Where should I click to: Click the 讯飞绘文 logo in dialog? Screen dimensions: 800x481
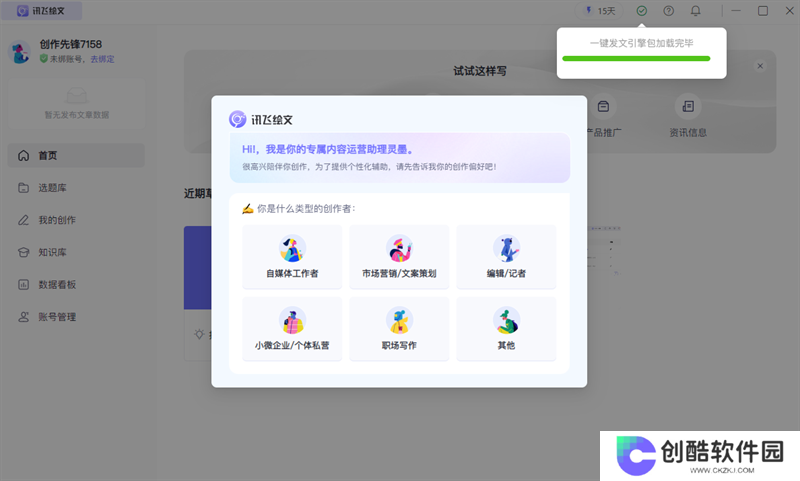tap(261, 119)
